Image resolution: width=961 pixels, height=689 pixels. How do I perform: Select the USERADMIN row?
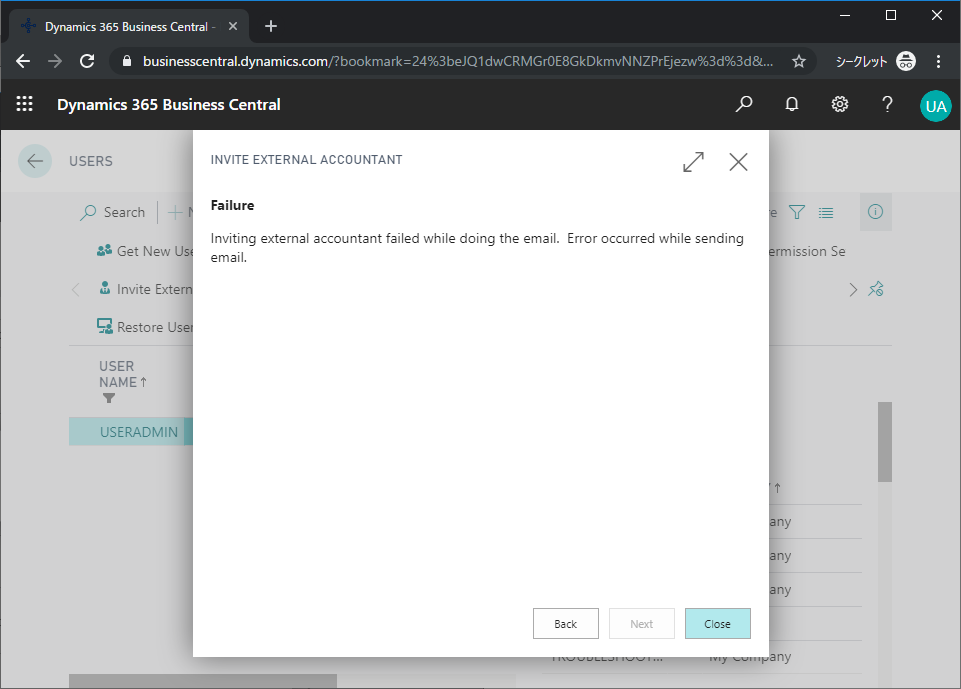coord(138,432)
